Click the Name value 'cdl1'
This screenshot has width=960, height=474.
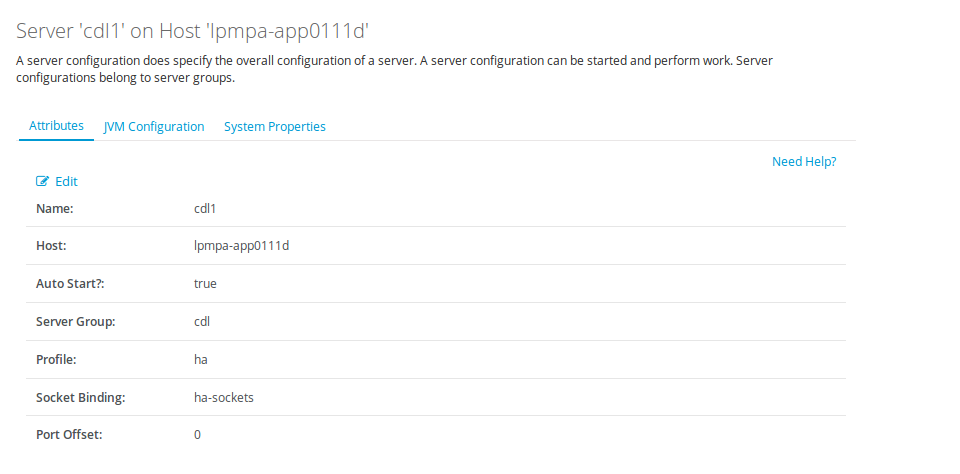205,208
